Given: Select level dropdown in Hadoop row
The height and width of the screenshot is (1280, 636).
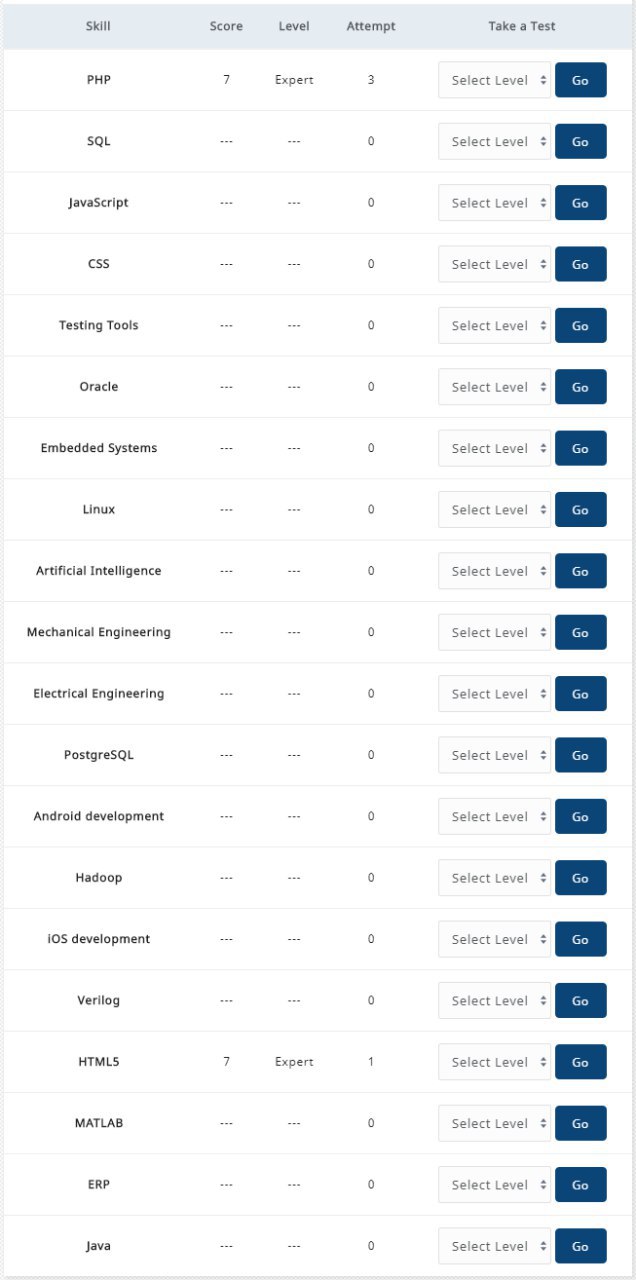Looking at the screenshot, I should (495, 878).
